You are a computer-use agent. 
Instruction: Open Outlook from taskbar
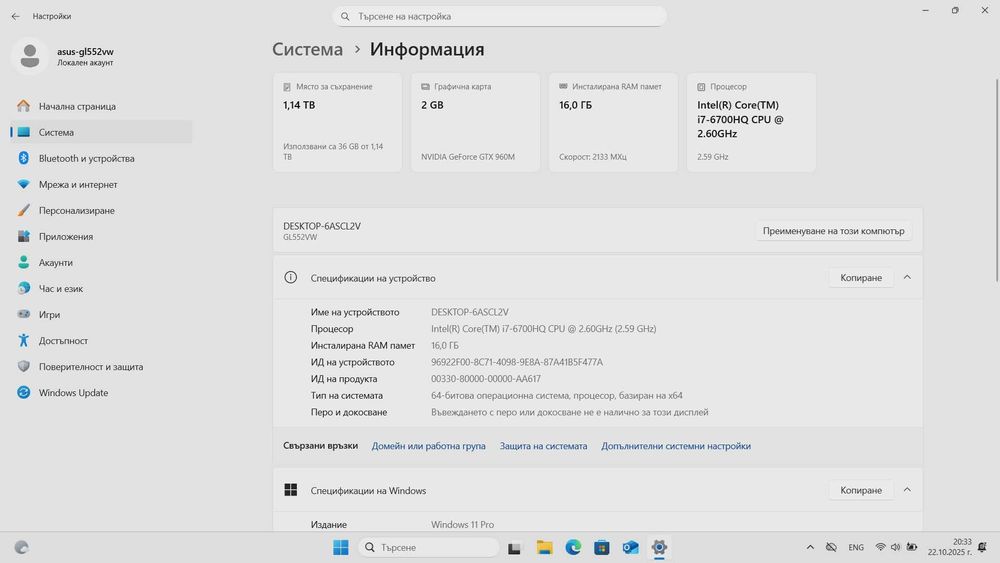[630, 547]
